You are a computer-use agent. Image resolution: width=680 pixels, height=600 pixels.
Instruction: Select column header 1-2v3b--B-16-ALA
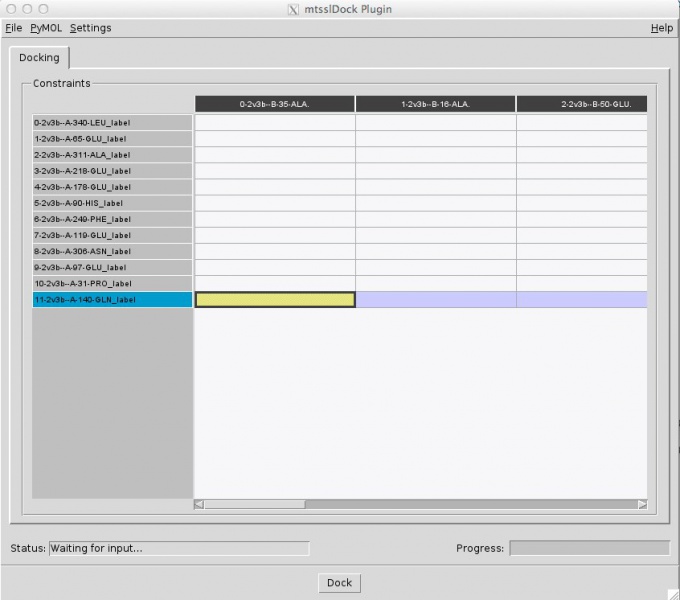pos(435,104)
